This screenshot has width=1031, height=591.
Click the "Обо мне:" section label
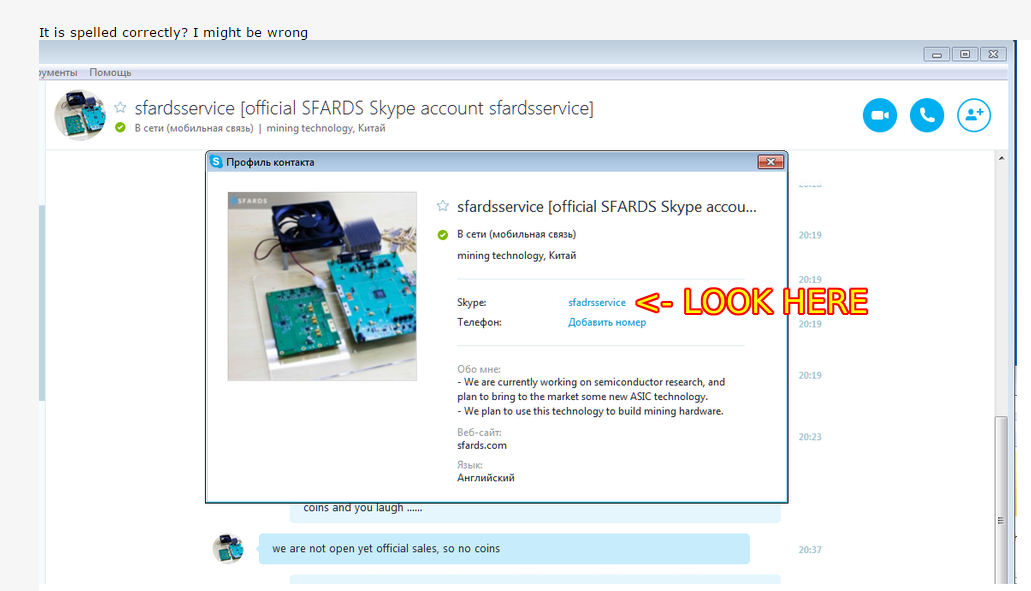coord(479,369)
